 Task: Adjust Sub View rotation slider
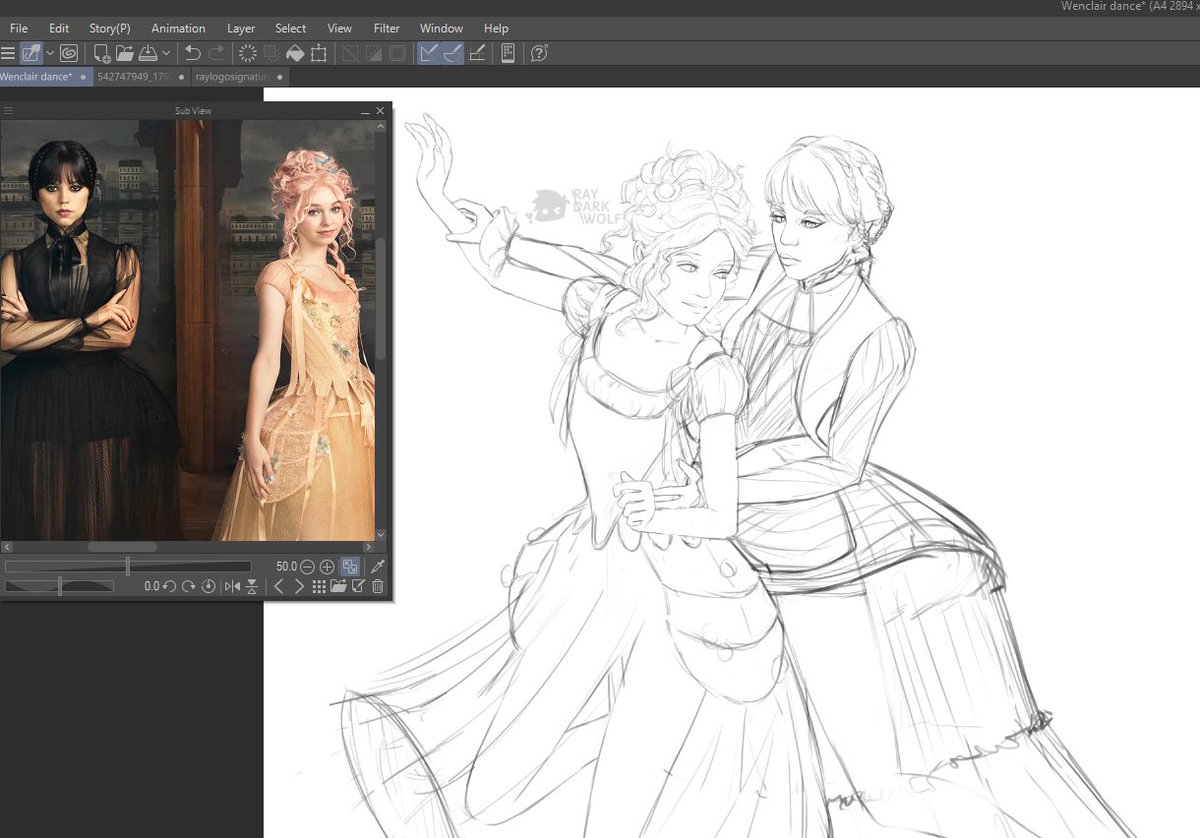click(x=60, y=586)
